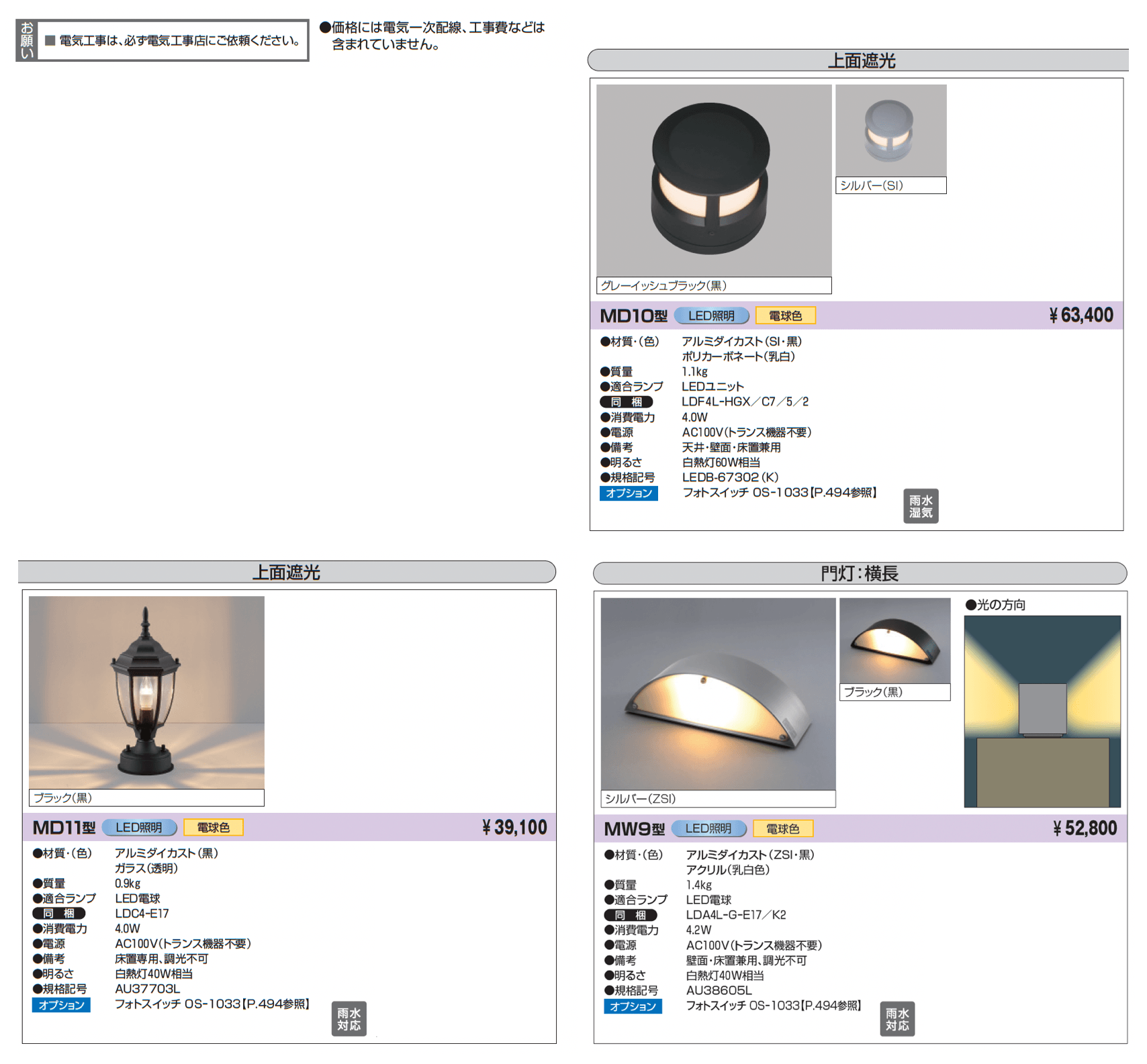
Task: Click the LED照明 badge beside MD11型
Action: (x=139, y=828)
